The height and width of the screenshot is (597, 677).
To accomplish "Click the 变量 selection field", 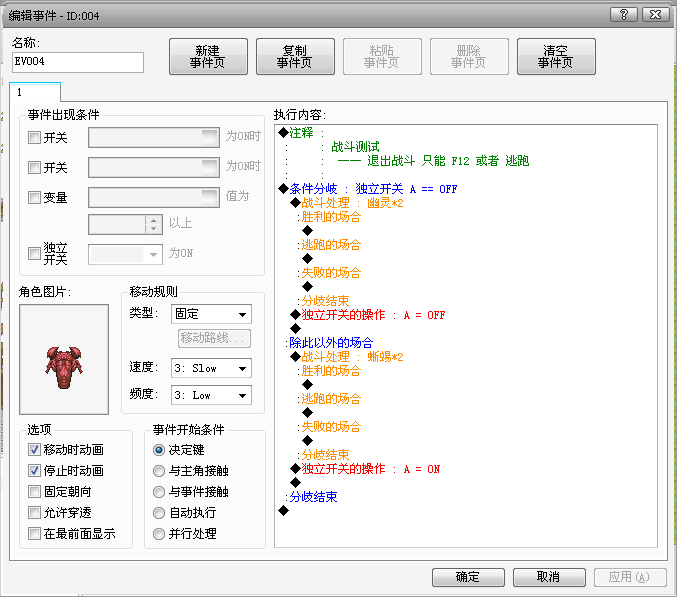I will [154, 198].
